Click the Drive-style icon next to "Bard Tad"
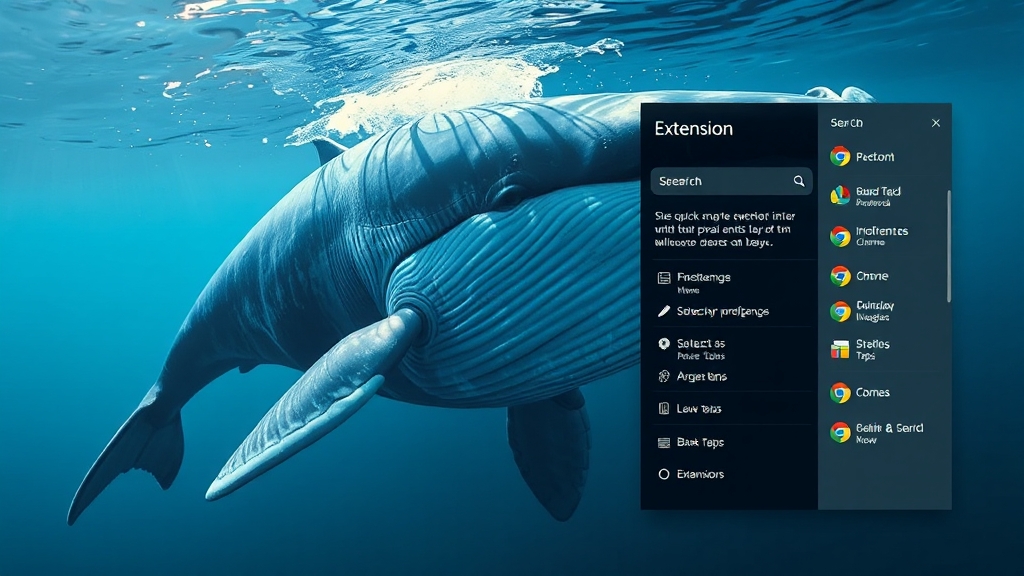The image size is (1024, 576). (840, 196)
